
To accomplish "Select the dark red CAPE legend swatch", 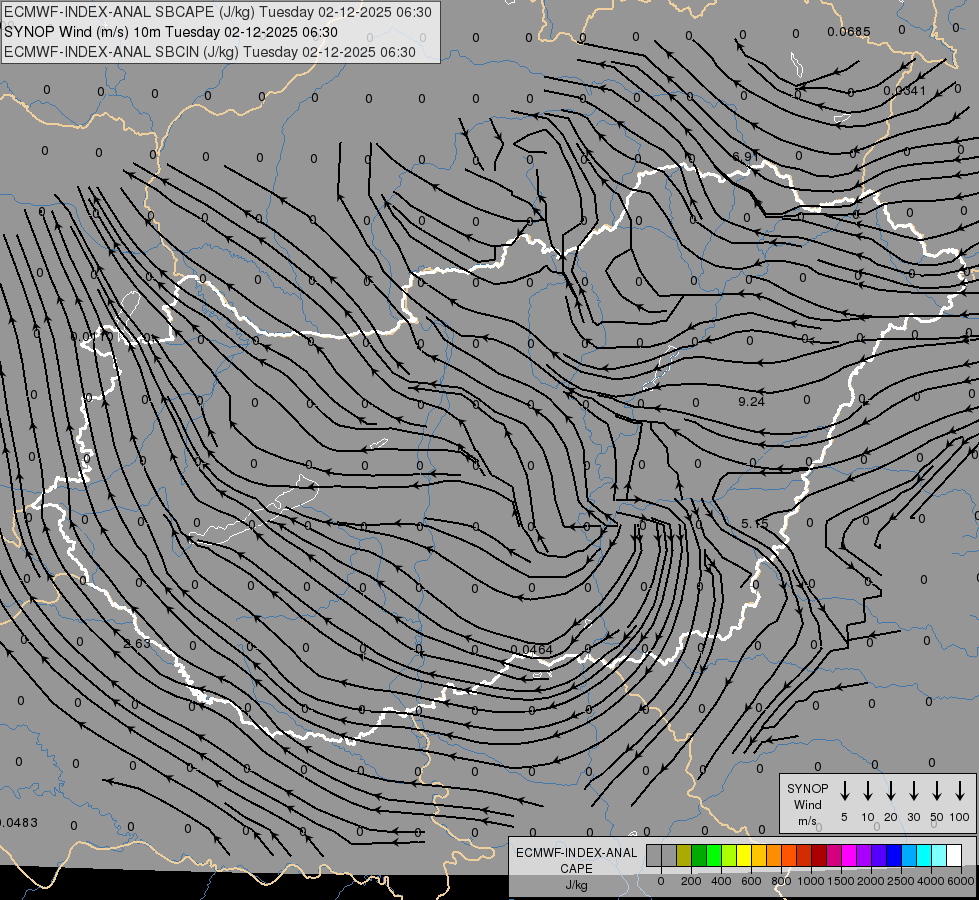I will tap(819, 855).
